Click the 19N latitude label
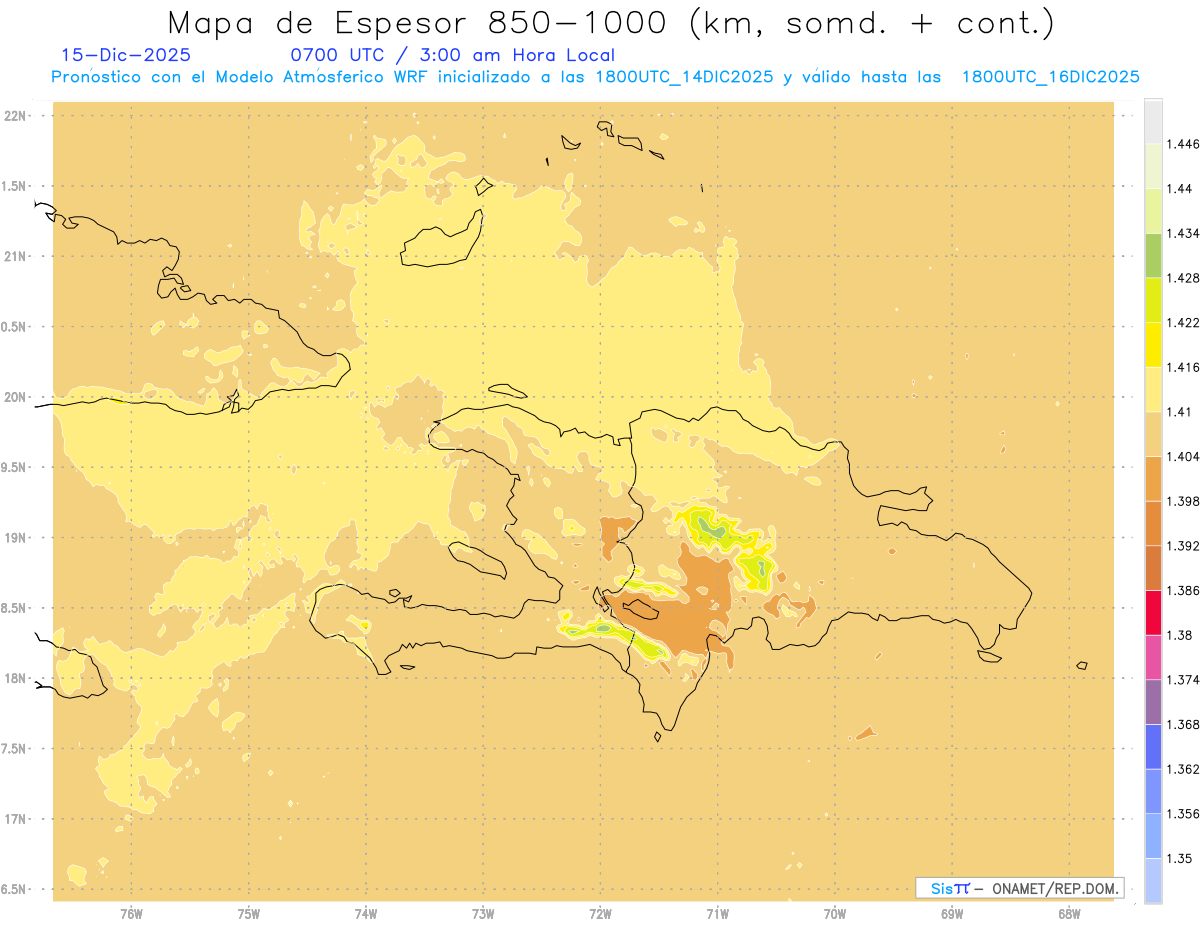Screen dimensions: 1200x927 click(x=15, y=538)
